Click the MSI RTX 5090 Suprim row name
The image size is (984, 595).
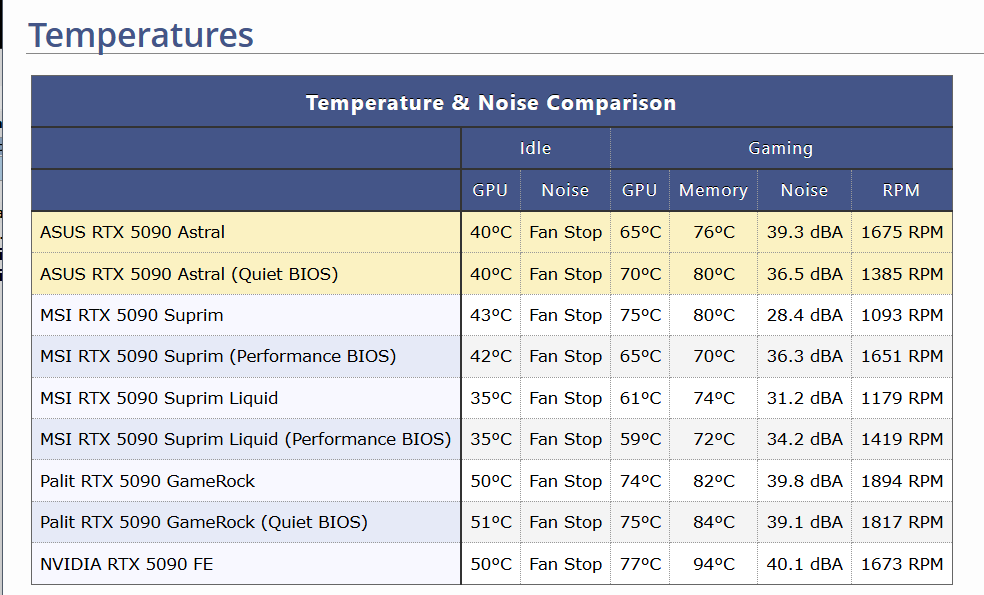point(131,315)
